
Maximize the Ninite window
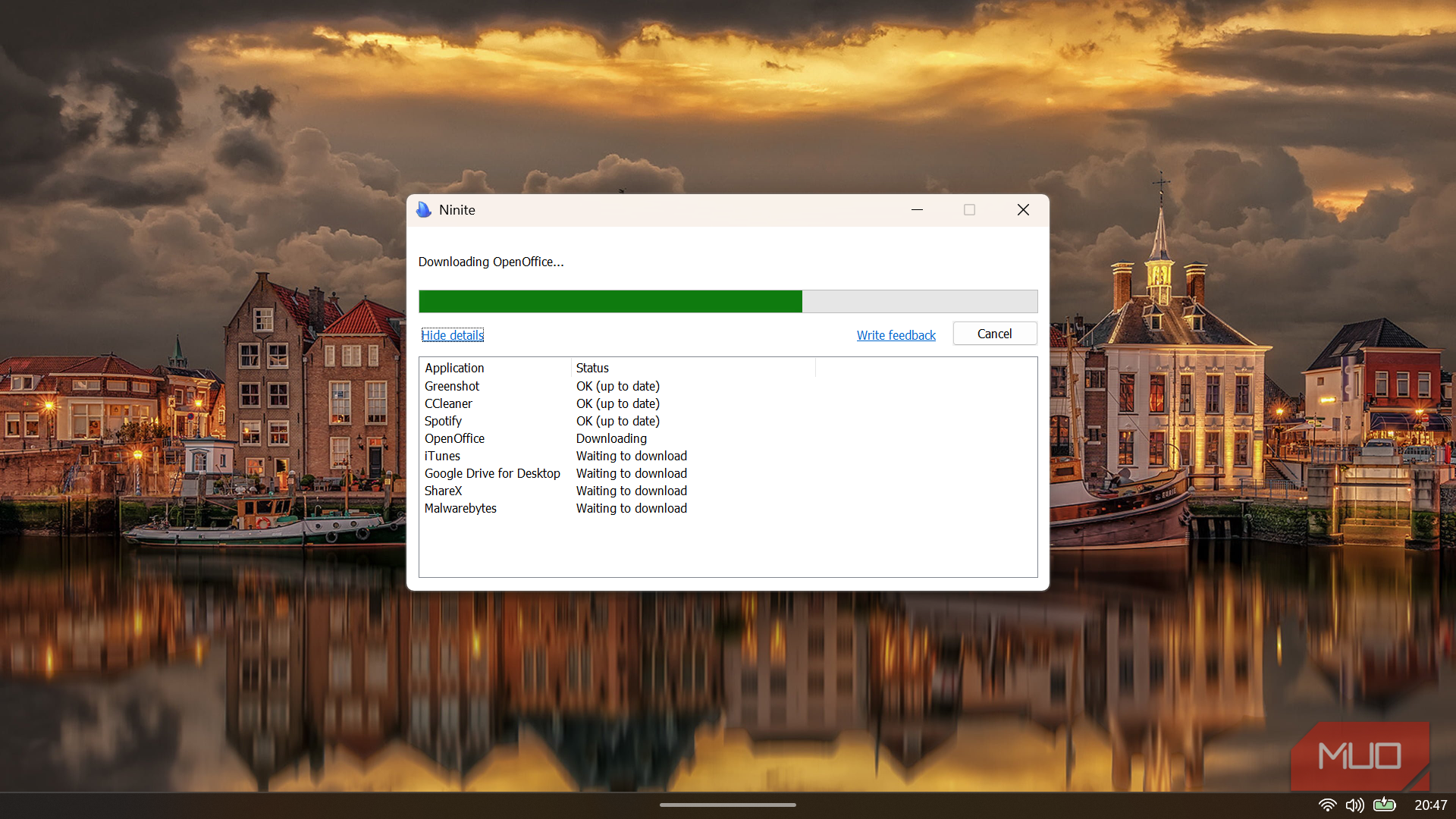(969, 210)
